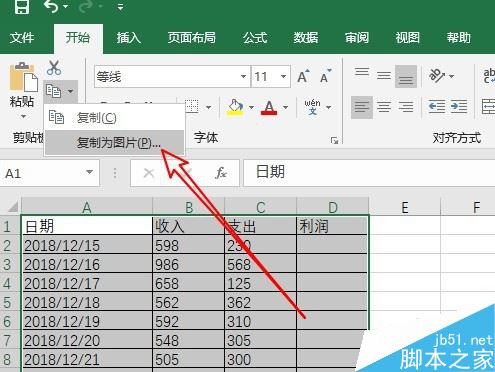Image resolution: width=495 pixels, height=372 pixels.
Task: Open the Borders dropdown arrow
Action: click(x=209, y=107)
